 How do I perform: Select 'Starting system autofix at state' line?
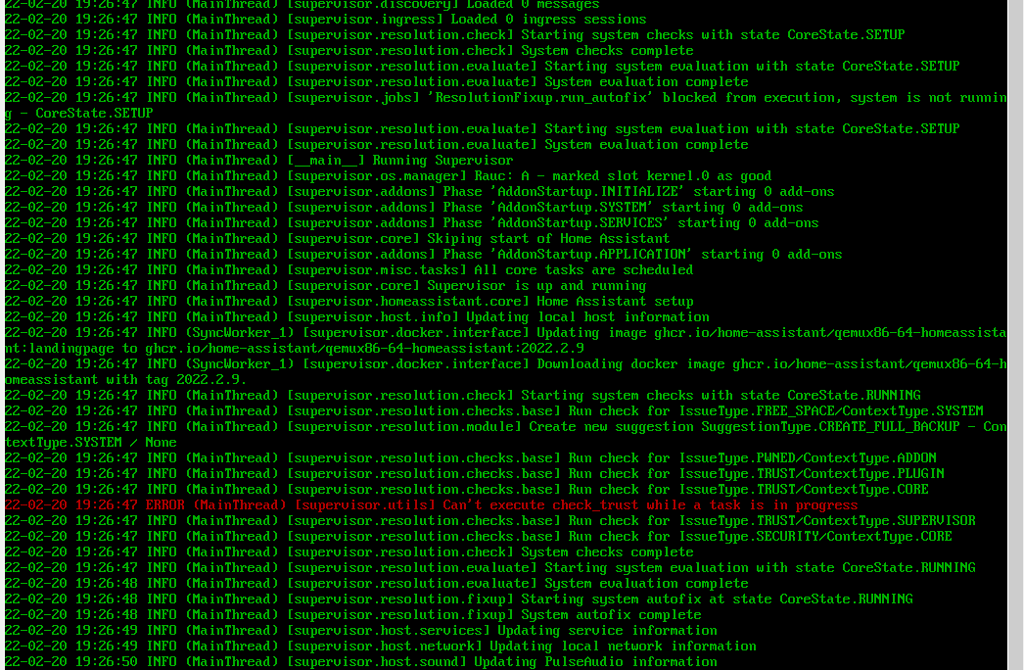point(458,599)
